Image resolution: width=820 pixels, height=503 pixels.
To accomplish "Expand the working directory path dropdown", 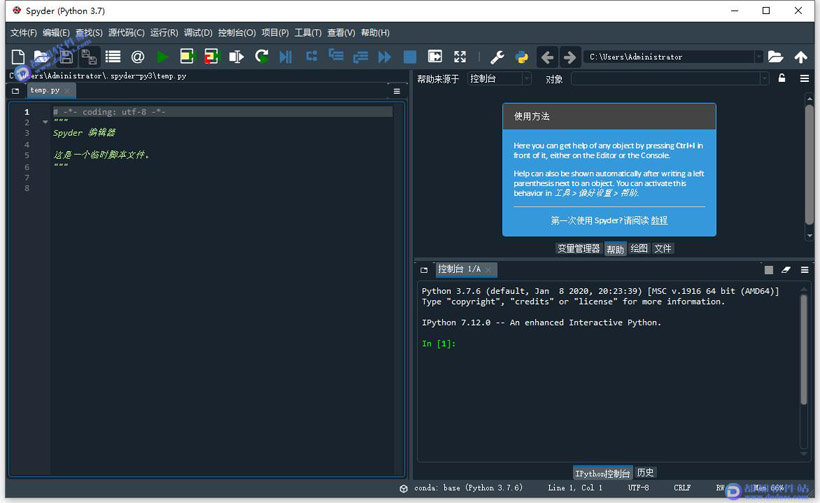I will [758, 56].
